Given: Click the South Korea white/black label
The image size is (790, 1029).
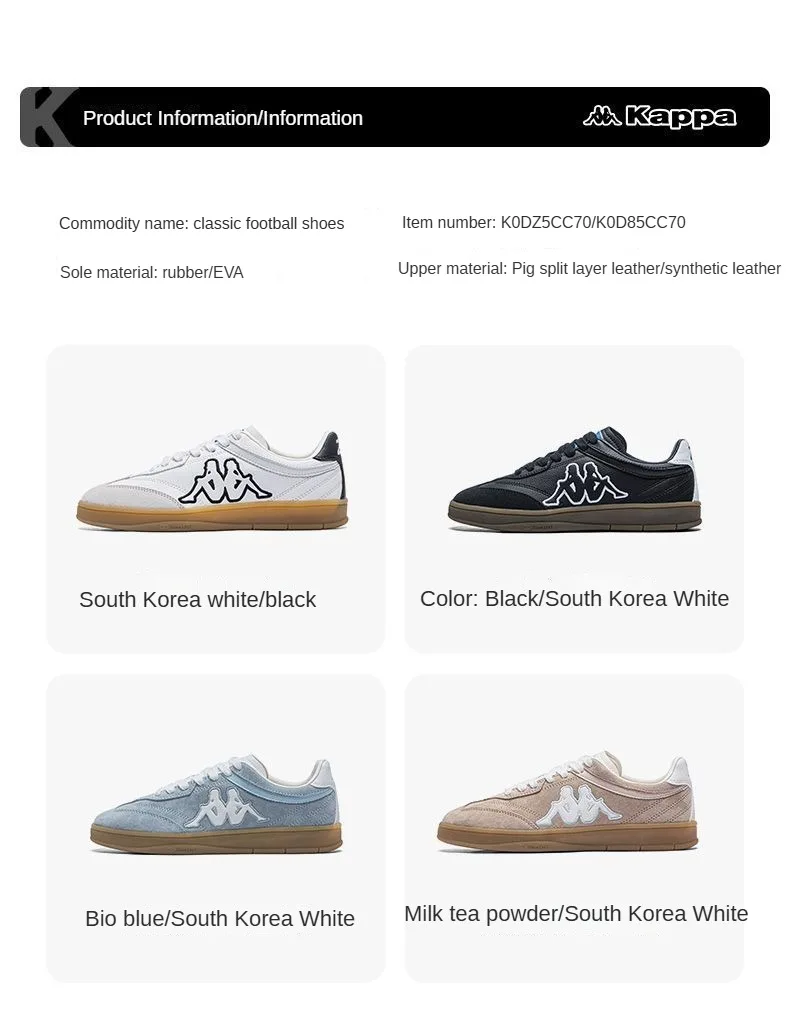Looking at the screenshot, I should pos(198,599).
